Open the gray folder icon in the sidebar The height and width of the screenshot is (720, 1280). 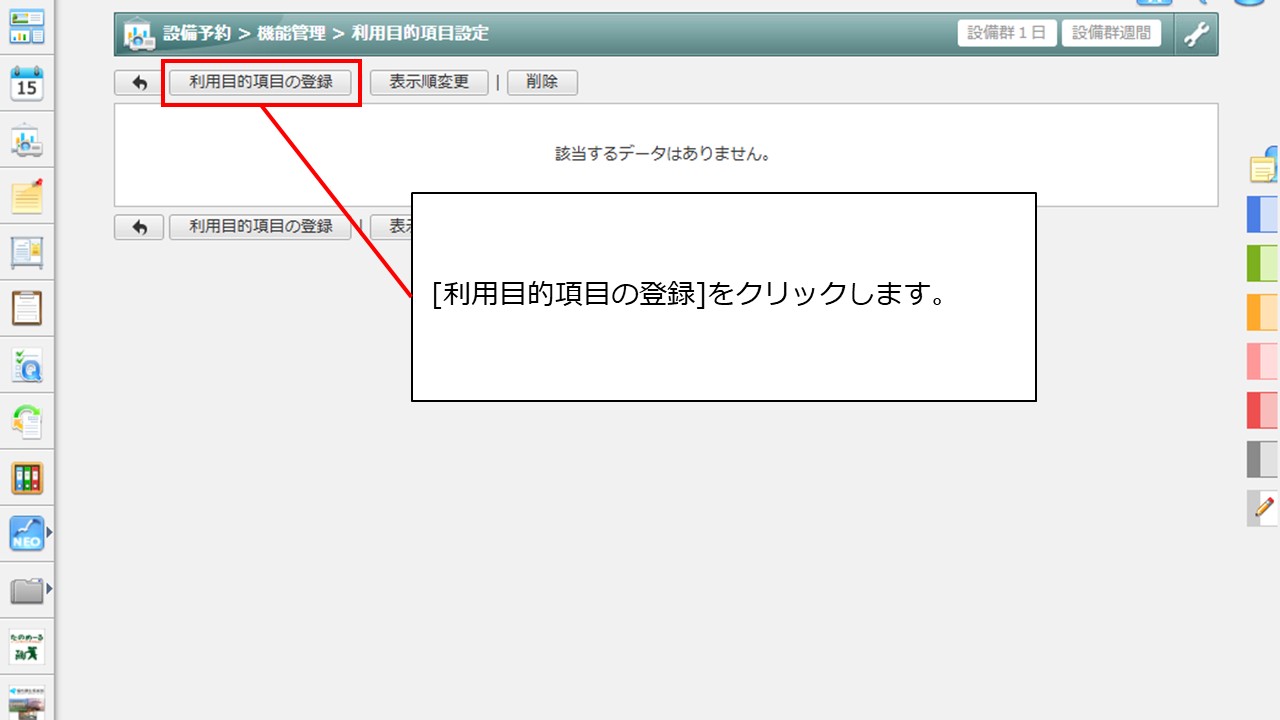point(27,591)
